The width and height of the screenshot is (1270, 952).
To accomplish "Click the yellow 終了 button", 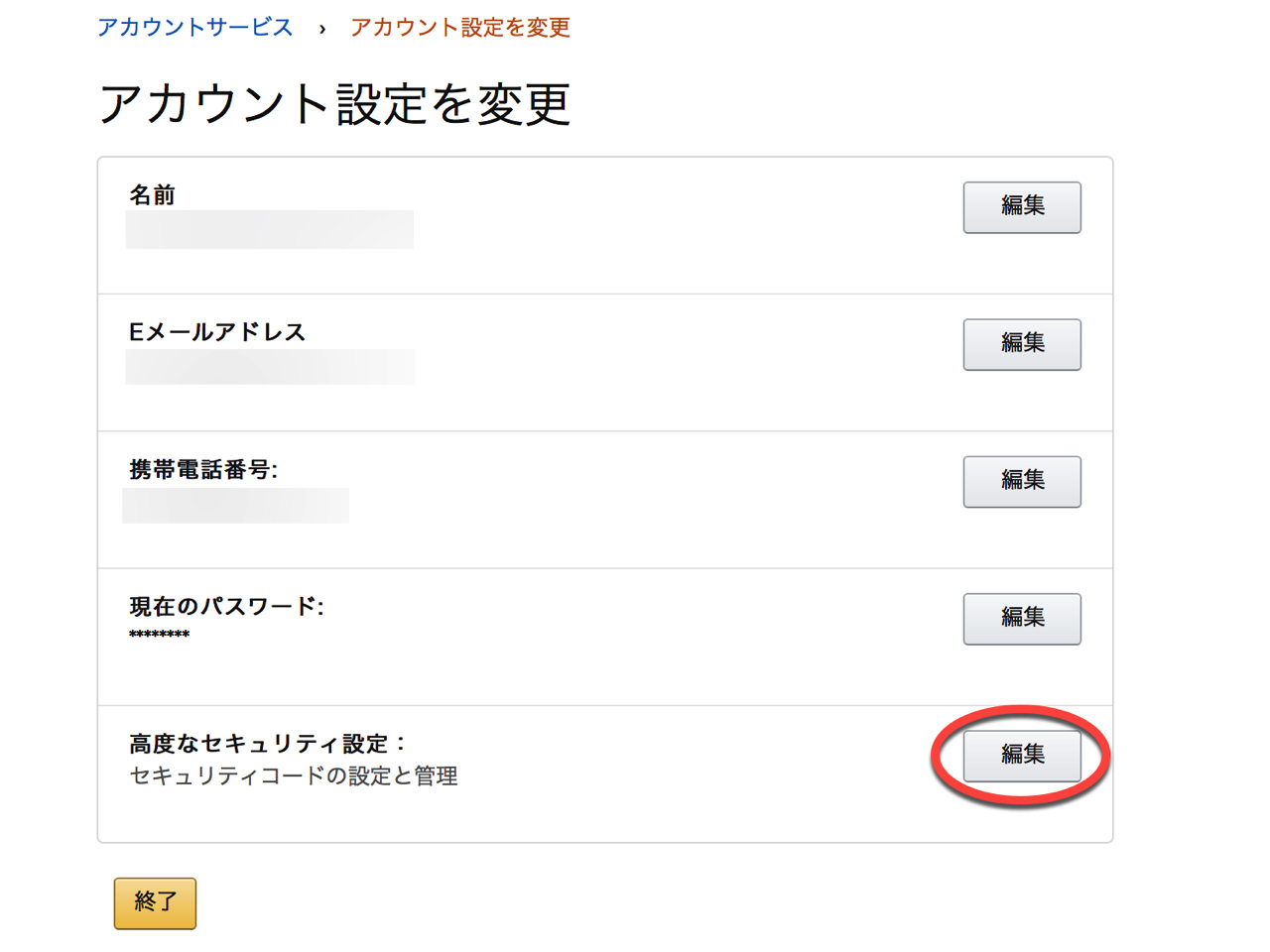I will (155, 903).
